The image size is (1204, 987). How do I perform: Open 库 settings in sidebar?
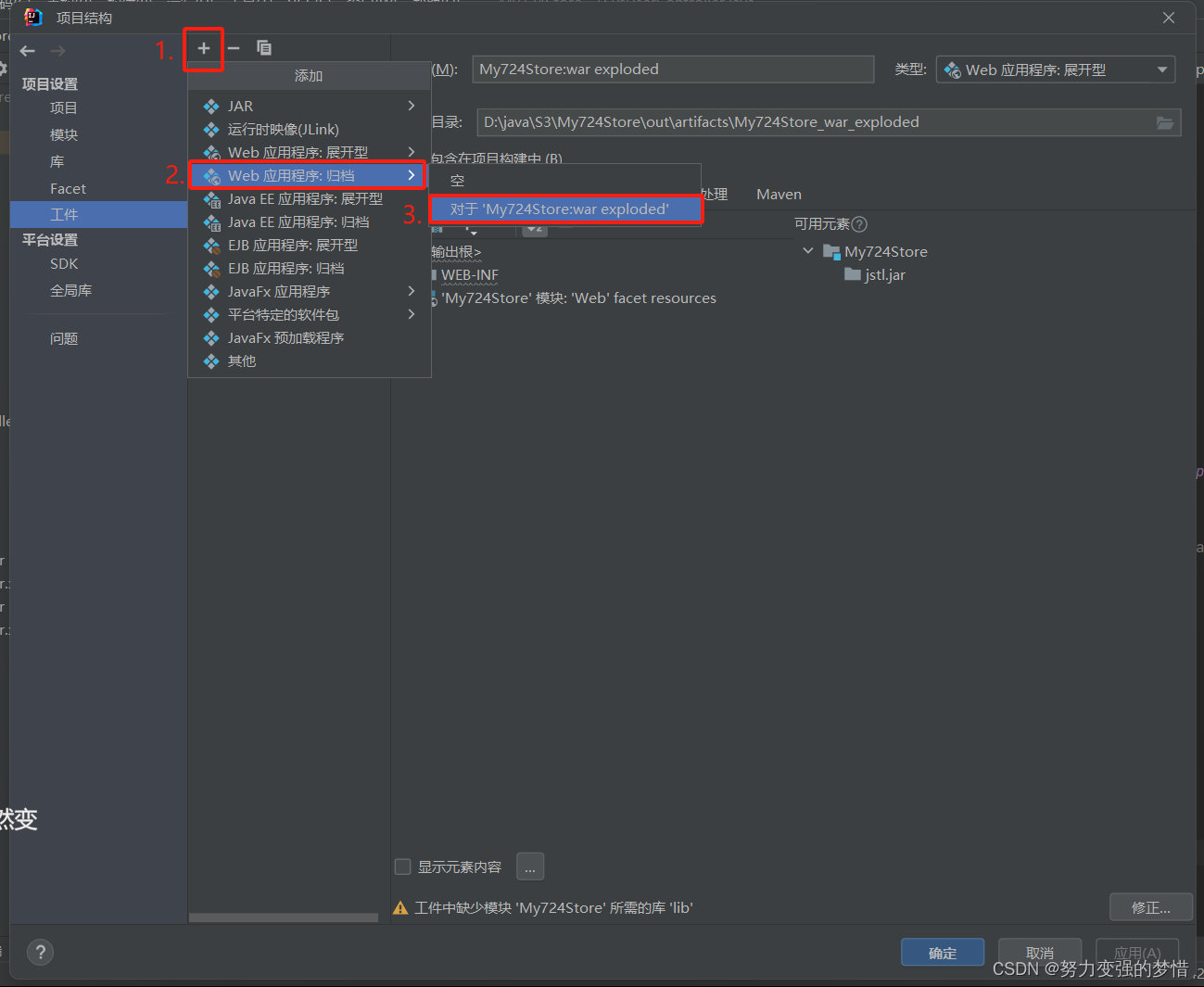click(x=57, y=161)
